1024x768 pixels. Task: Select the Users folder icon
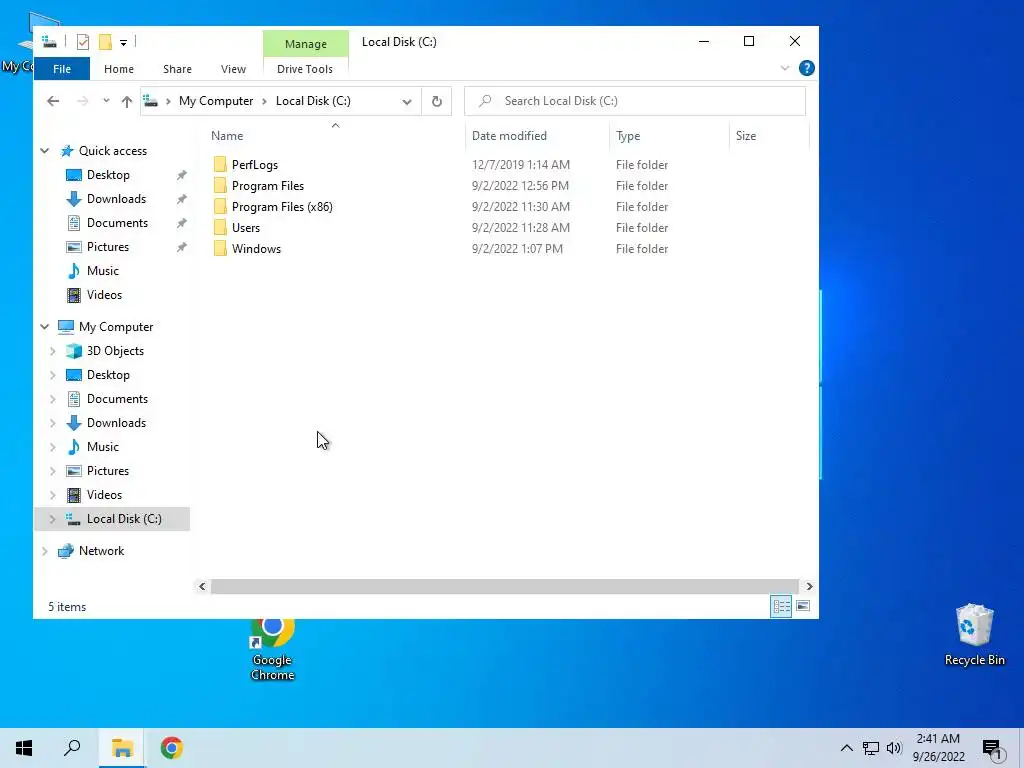220,227
